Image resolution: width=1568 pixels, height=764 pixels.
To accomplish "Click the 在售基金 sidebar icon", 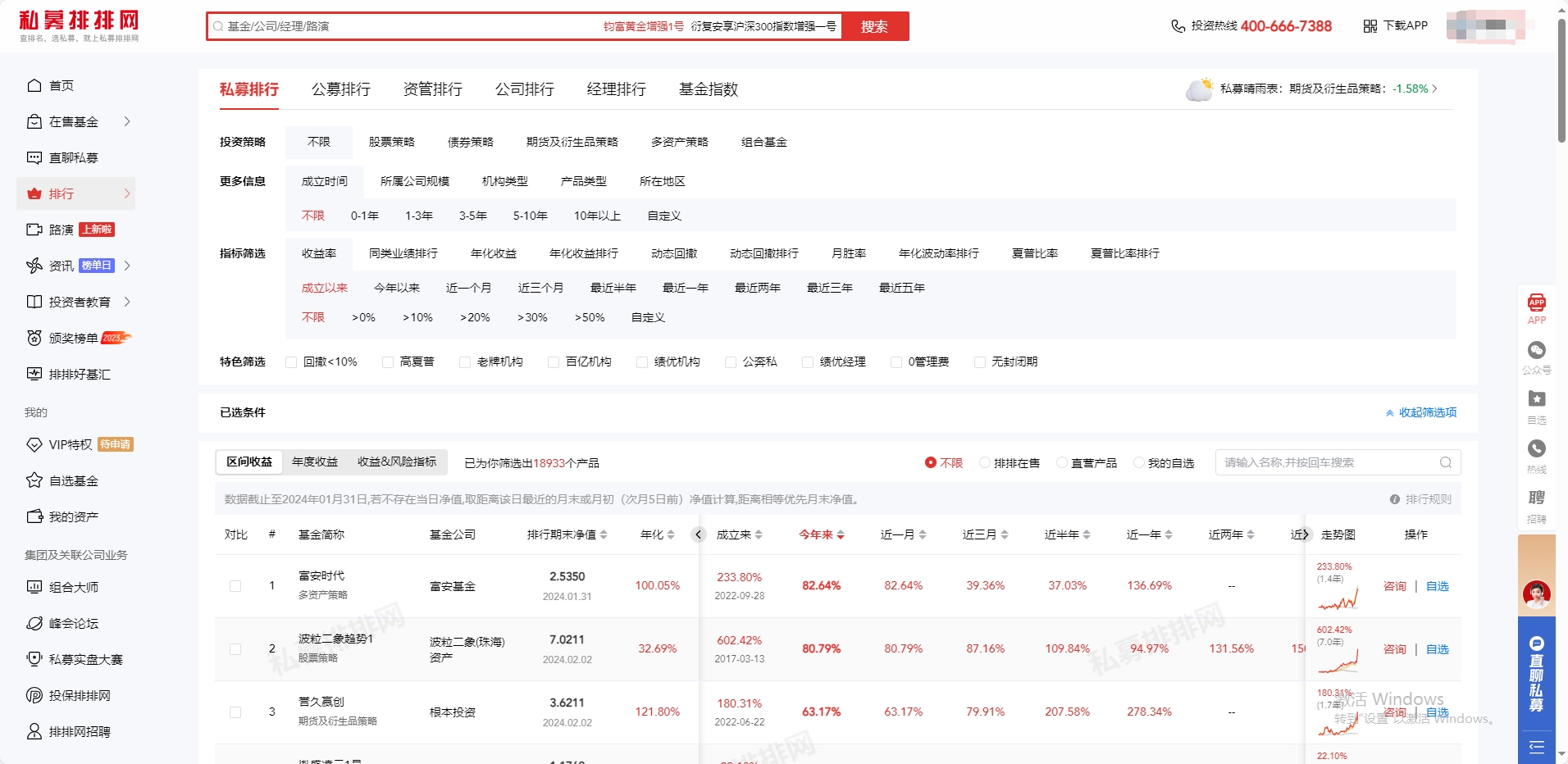I will pyautogui.click(x=34, y=121).
